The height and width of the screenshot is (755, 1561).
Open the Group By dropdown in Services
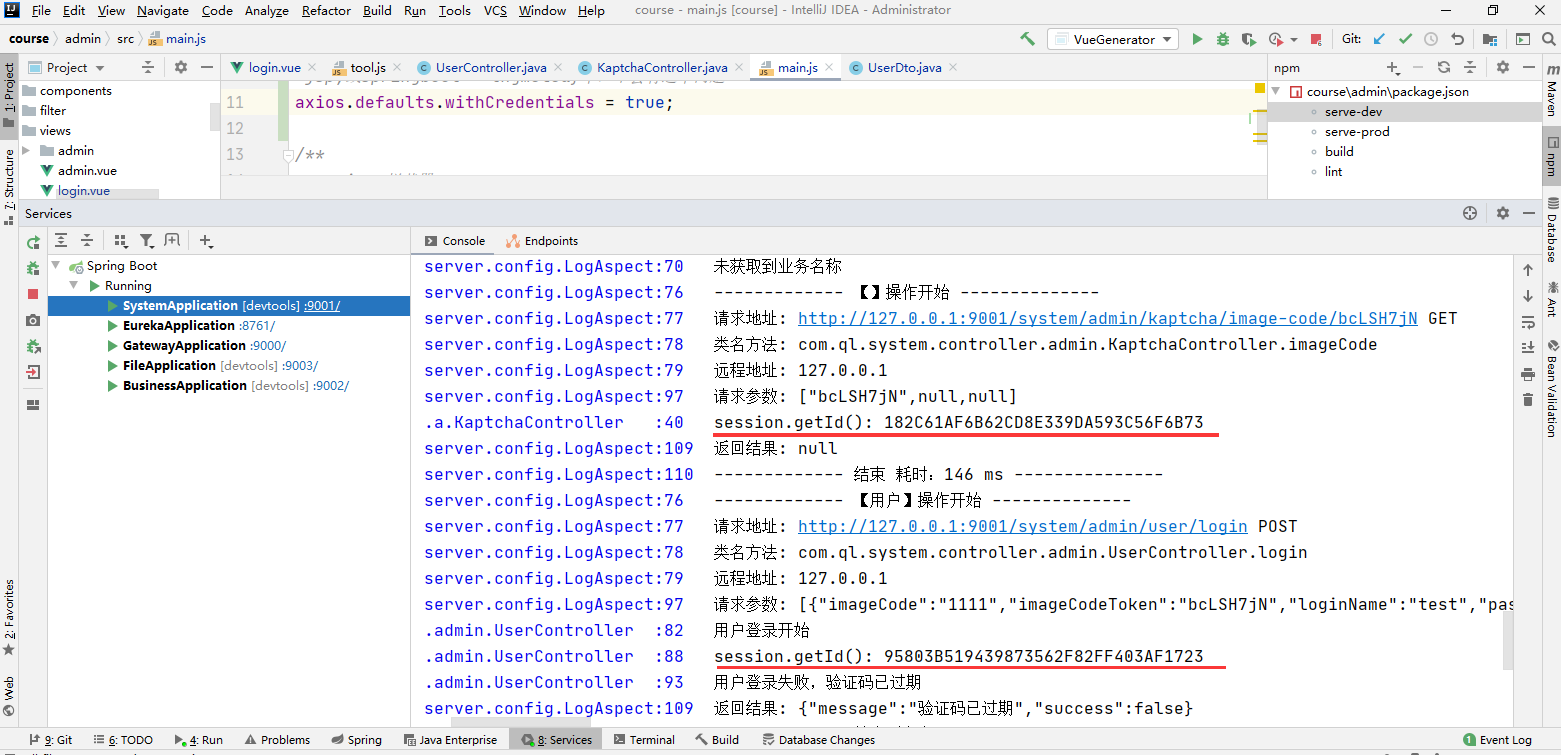click(121, 240)
